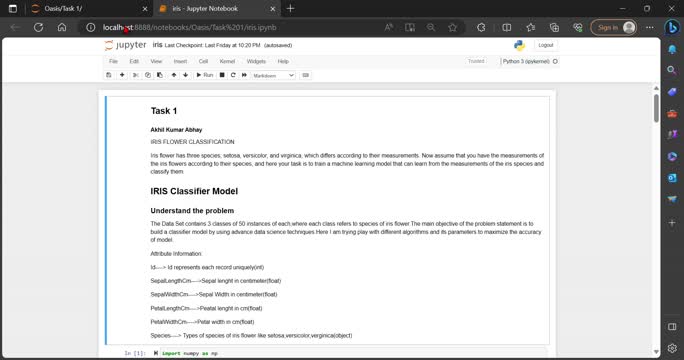Open cell type Markdown dropdown
Viewport: 684px width, 360px height.
click(274, 75)
